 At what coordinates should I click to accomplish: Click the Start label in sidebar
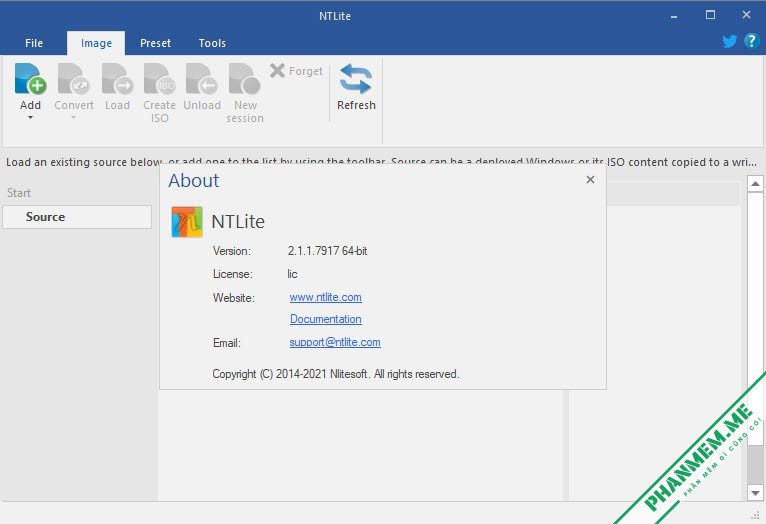coord(19,193)
